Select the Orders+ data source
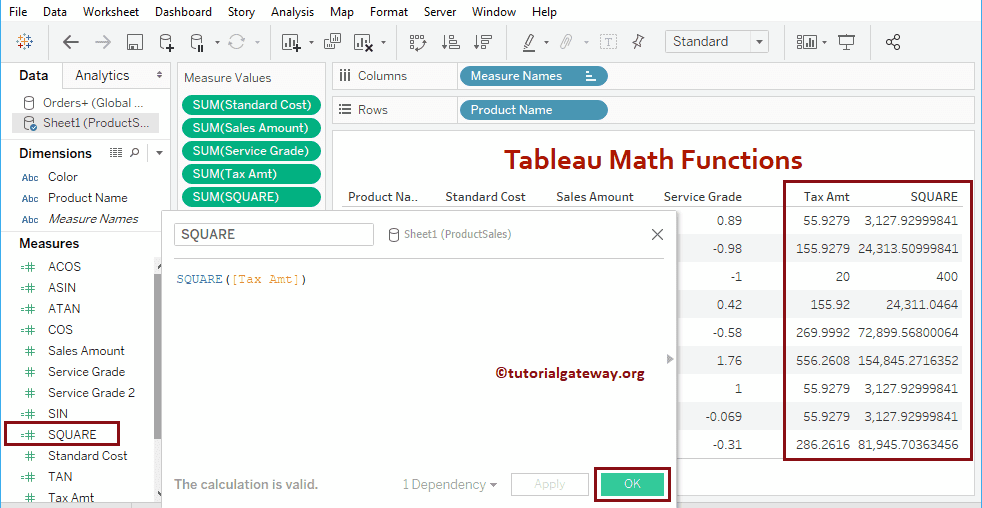Screen dimensions: 982x508 pyautogui.click(x=83, y=103)
